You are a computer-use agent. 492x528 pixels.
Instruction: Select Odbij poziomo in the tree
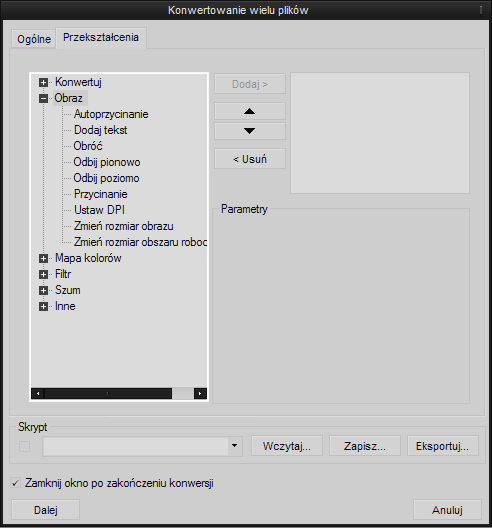click(x=106, y=178)
